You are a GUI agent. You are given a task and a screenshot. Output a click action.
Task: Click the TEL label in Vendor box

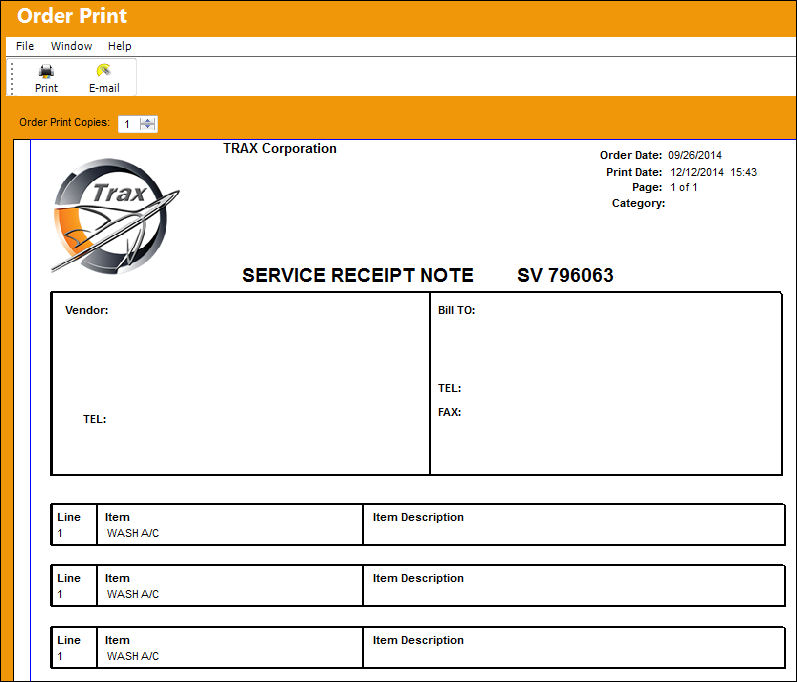tap(95, 419)
